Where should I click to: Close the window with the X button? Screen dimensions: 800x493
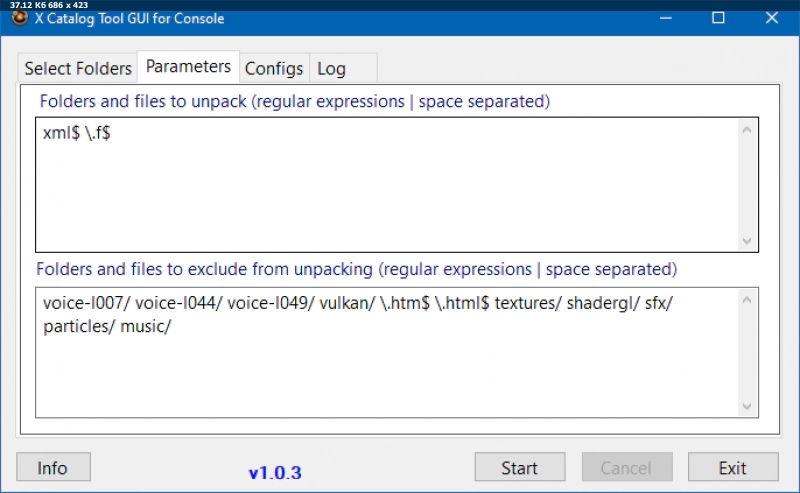coord(771,18)
